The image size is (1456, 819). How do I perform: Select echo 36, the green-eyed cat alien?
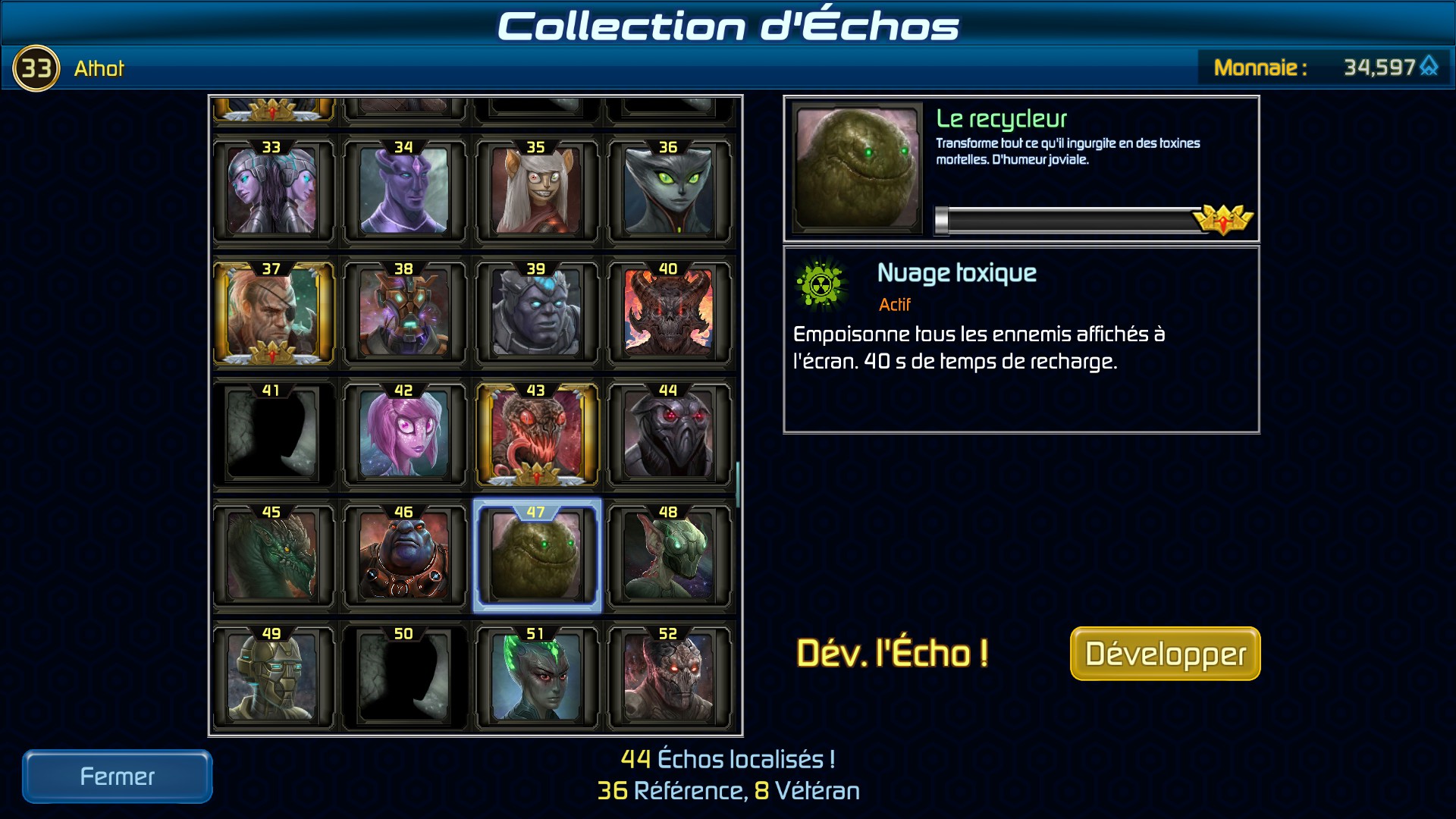669,190
